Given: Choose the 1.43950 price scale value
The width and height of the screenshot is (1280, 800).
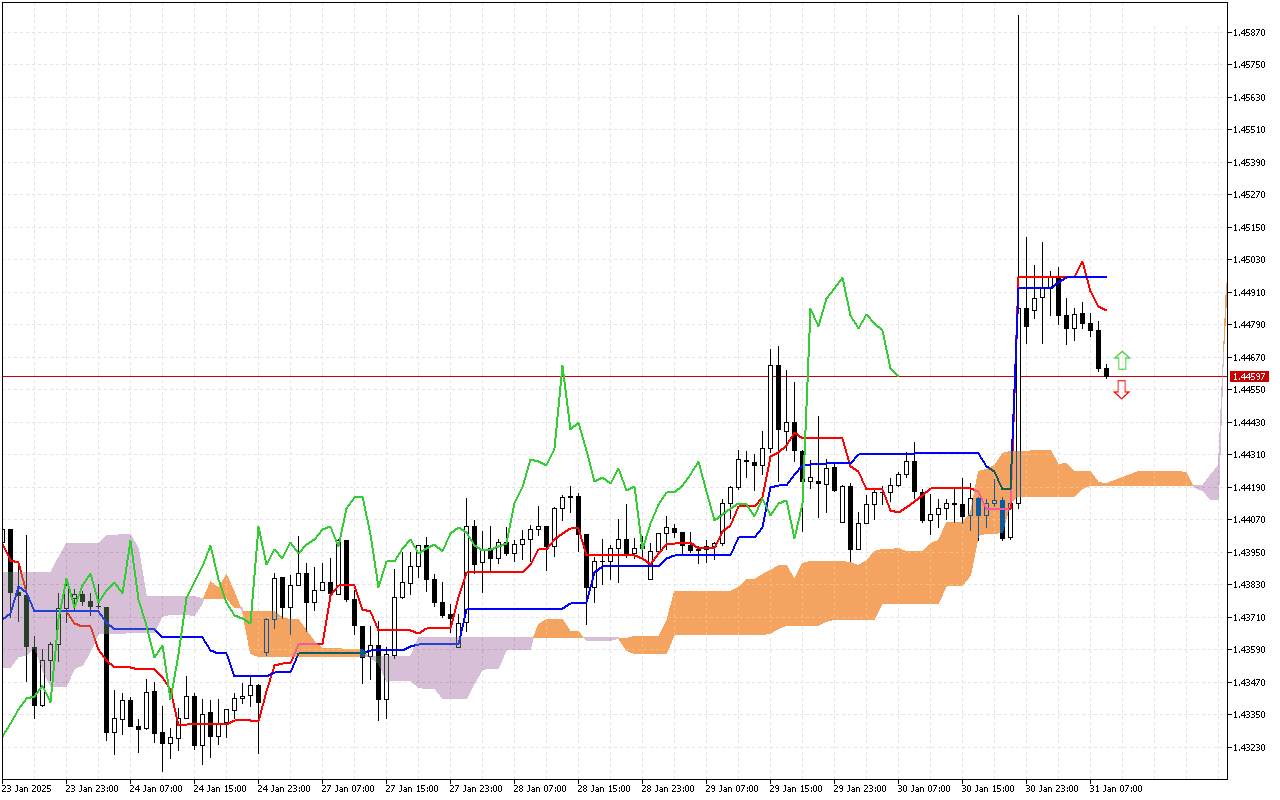Looking at the screenshot, I should (x=1250, y=553).
